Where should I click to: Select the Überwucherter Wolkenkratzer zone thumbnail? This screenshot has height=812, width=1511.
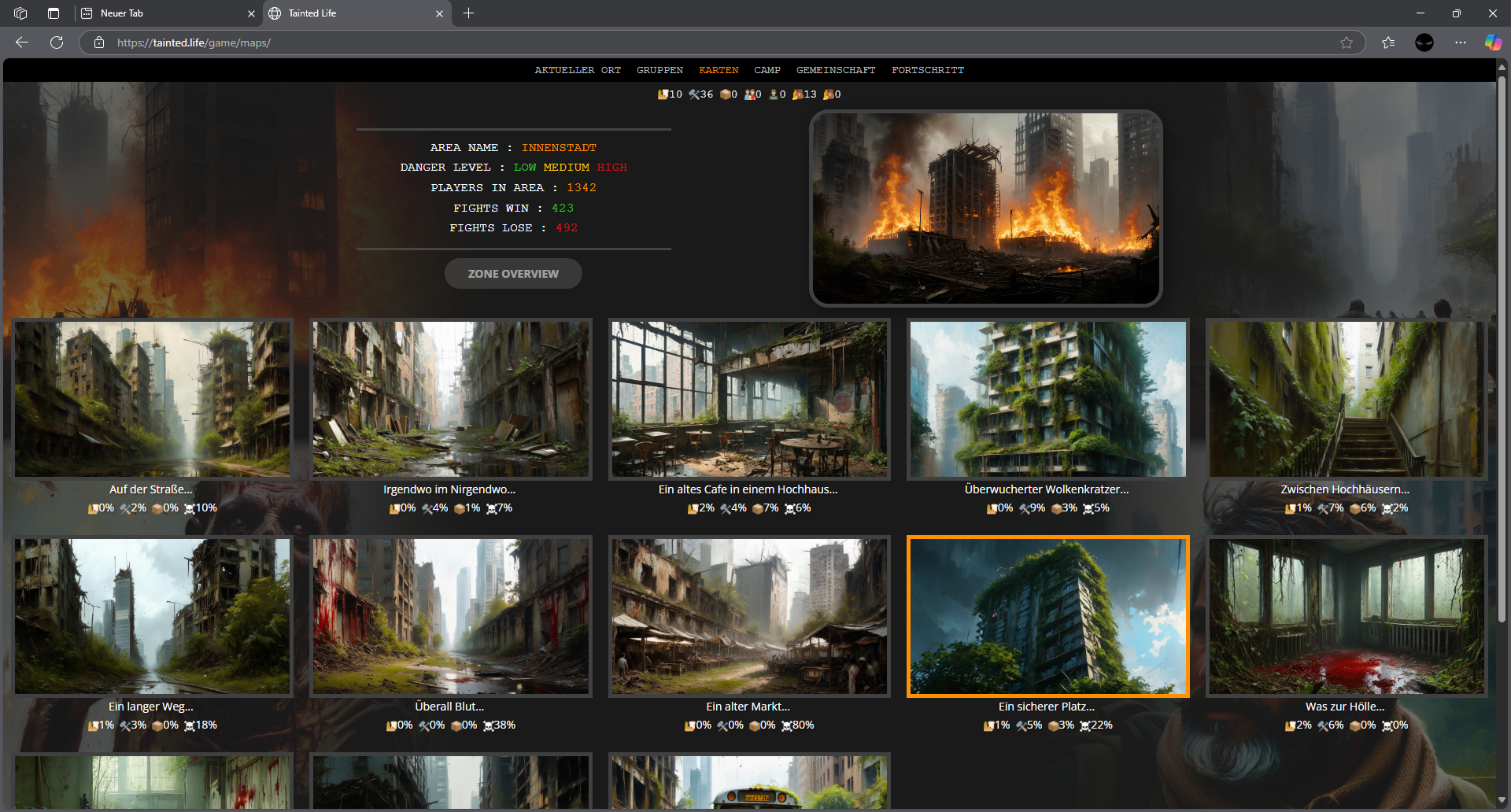point(1047,399)
